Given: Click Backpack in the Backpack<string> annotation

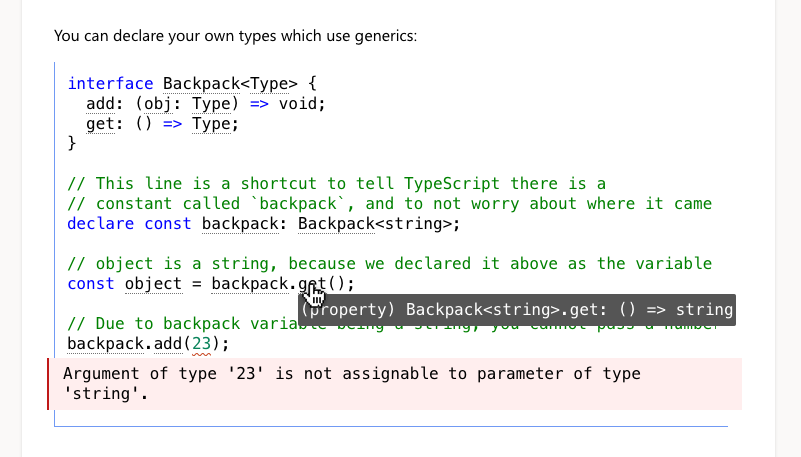Looking at the screenshot, I should 336,224.
